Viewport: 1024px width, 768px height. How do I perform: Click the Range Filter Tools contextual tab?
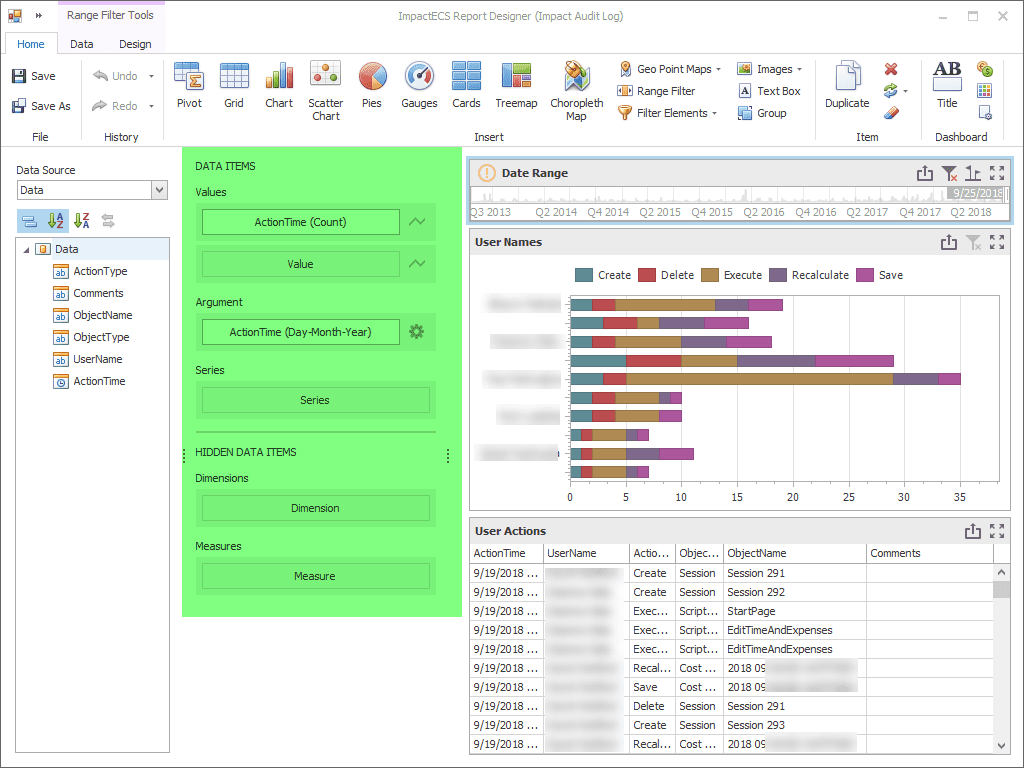click(x=110, y=15)
